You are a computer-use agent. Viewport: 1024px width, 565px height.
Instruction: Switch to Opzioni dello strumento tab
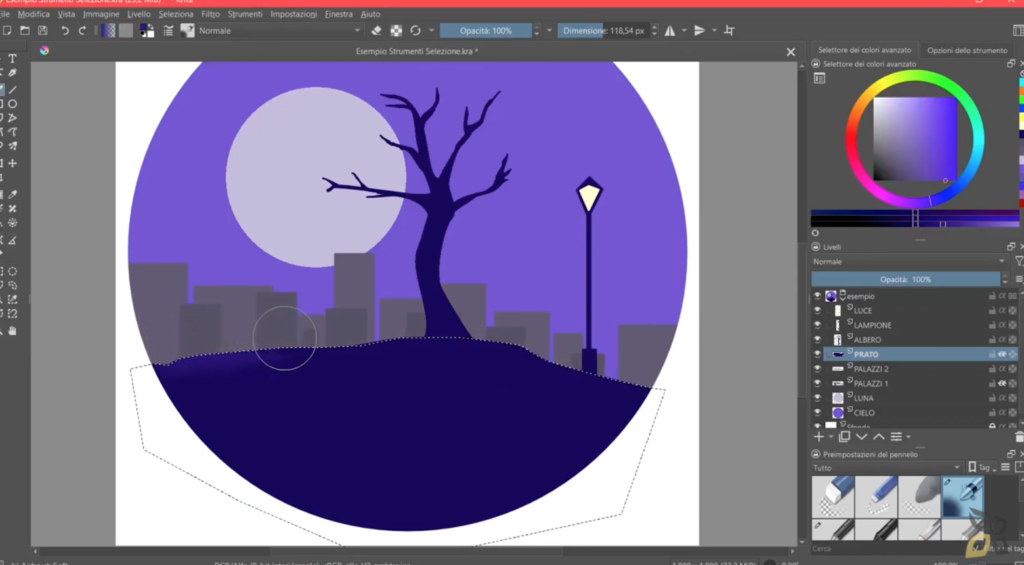tap(967, 50)
